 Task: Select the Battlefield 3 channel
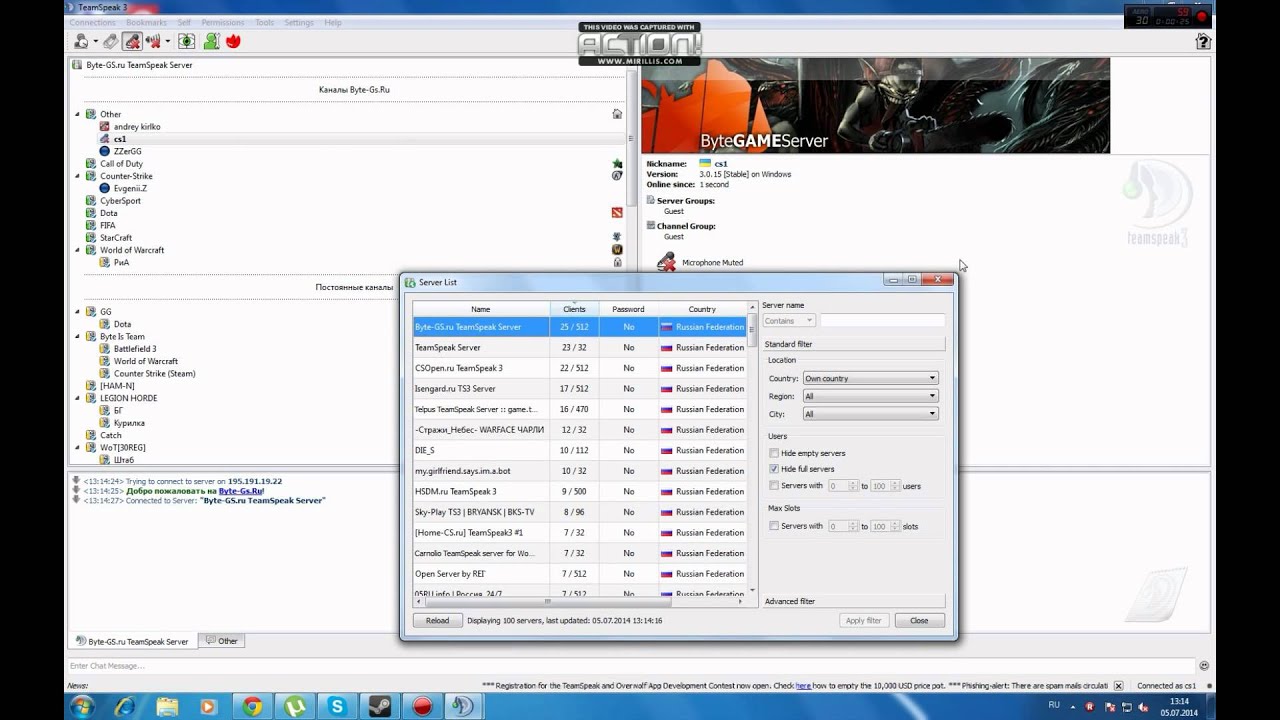click(x=135, y=349)
